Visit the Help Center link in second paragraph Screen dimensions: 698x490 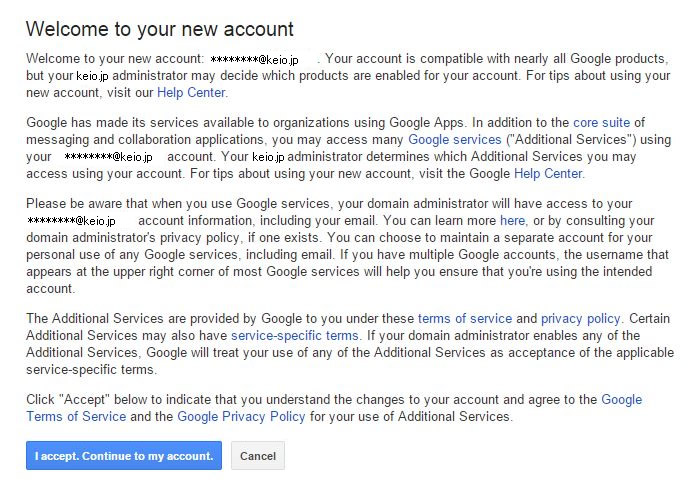click(548, 174)
